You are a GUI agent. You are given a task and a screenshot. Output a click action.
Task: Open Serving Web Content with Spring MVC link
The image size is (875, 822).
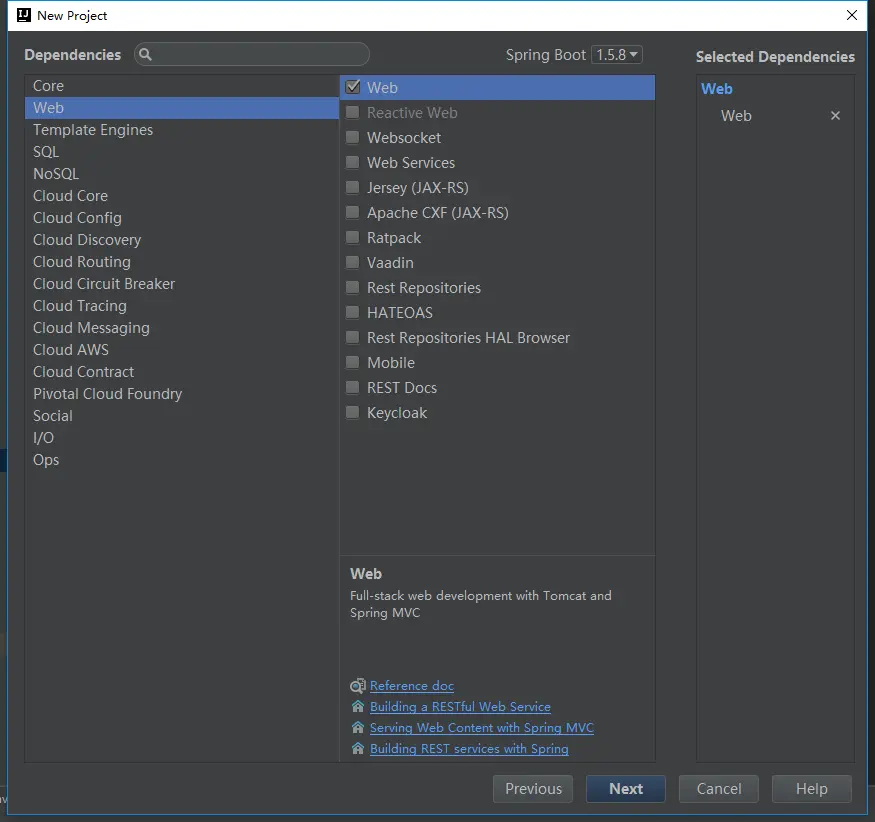(482, 728)
